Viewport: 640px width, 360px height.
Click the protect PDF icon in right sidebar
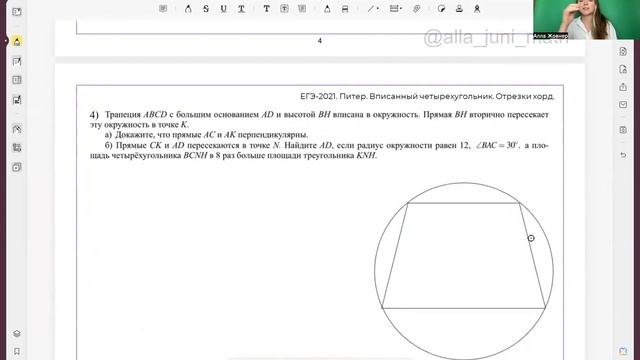623,69
